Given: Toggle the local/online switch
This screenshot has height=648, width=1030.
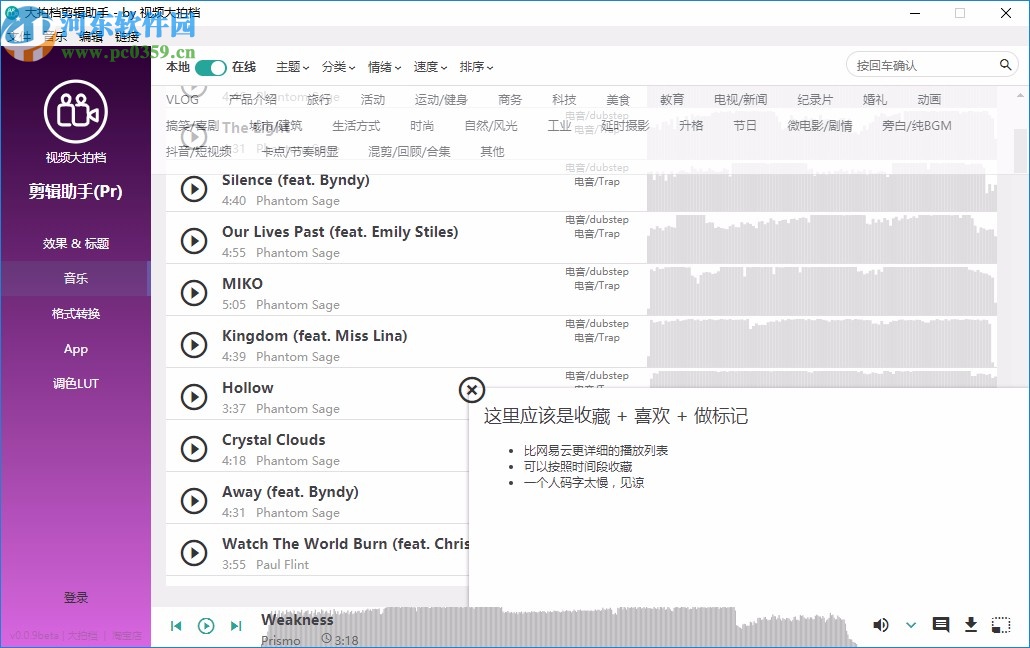Looking at the screenshot, I should tap(210, 67).
